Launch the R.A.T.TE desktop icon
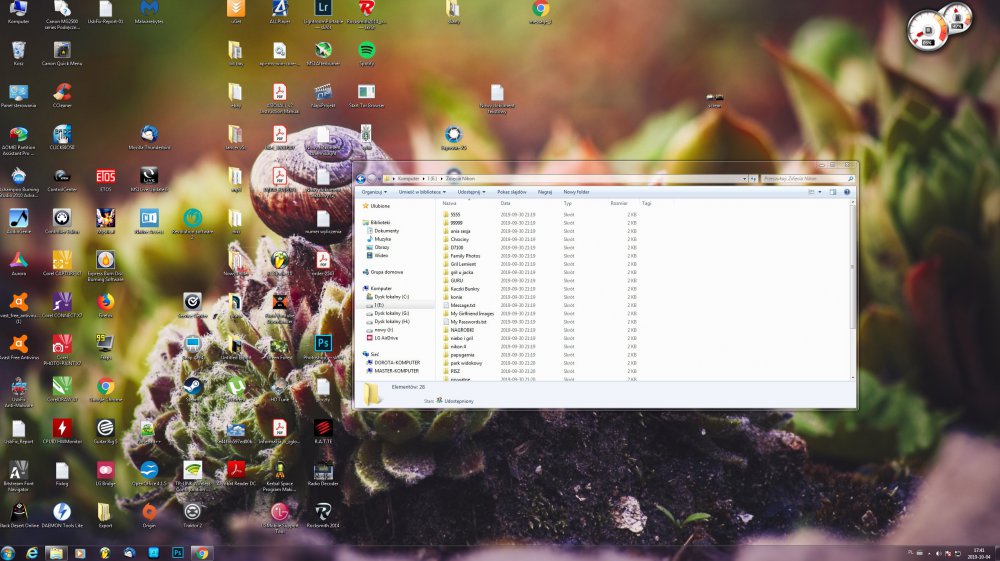 [323, 430]
